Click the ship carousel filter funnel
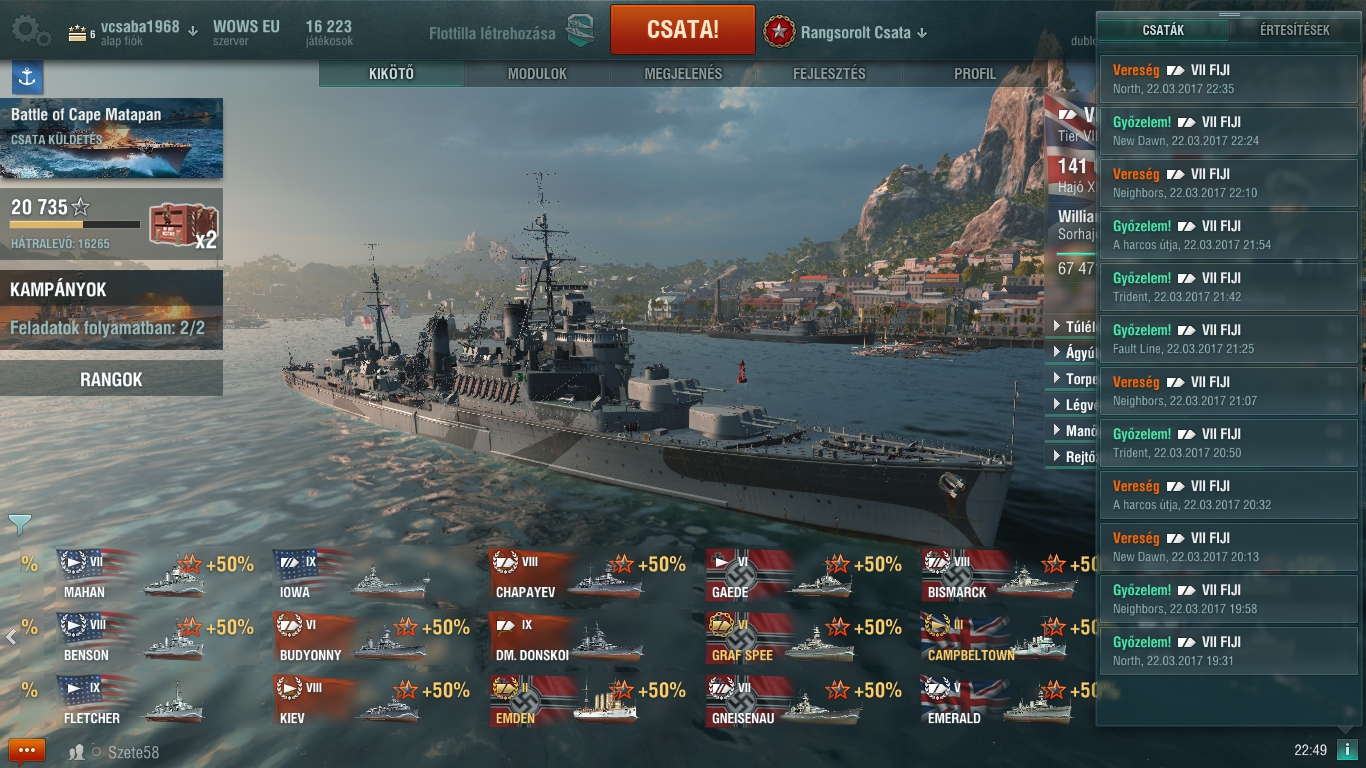The width and height of the screenshot is (1366, 768). 20,524
